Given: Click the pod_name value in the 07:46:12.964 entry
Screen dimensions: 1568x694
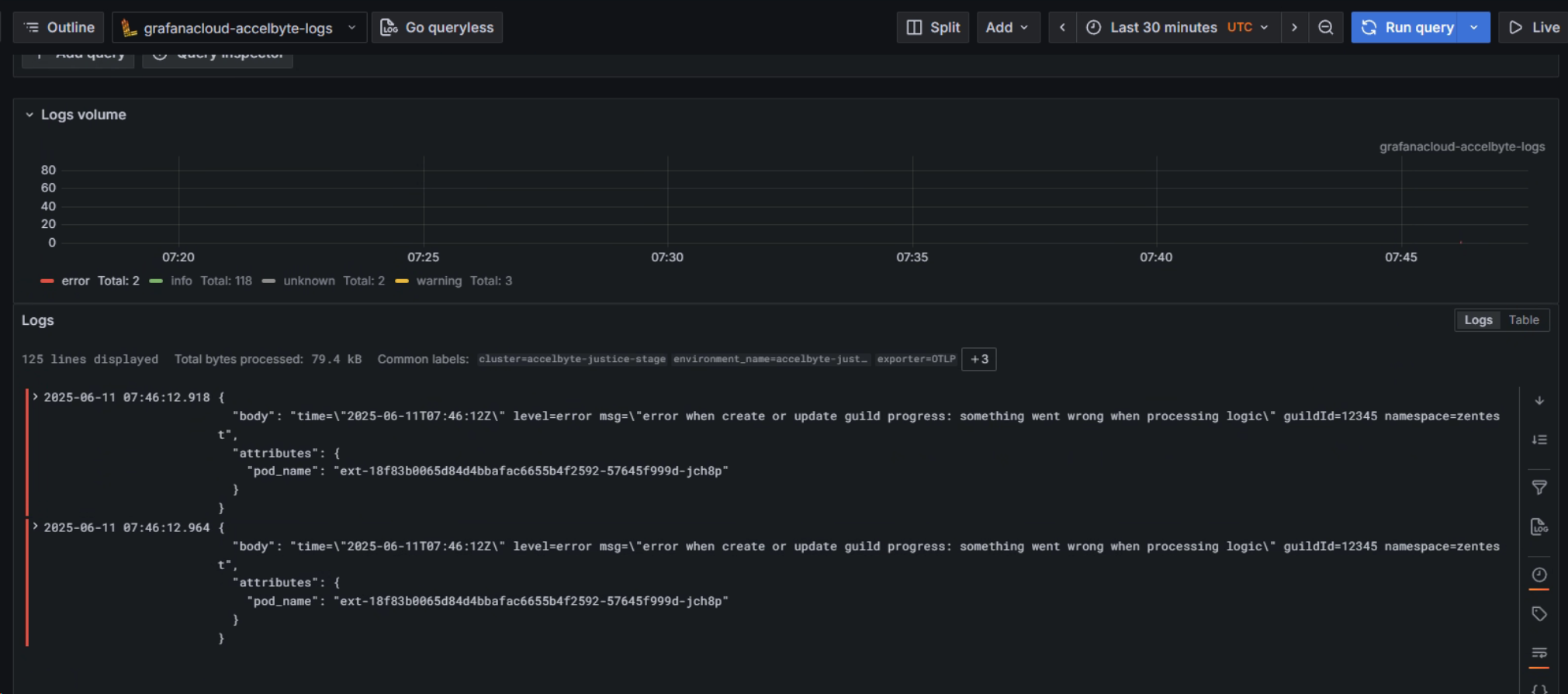Looking at the screenshot, I should pyautogui.click(x=531, y=601).
